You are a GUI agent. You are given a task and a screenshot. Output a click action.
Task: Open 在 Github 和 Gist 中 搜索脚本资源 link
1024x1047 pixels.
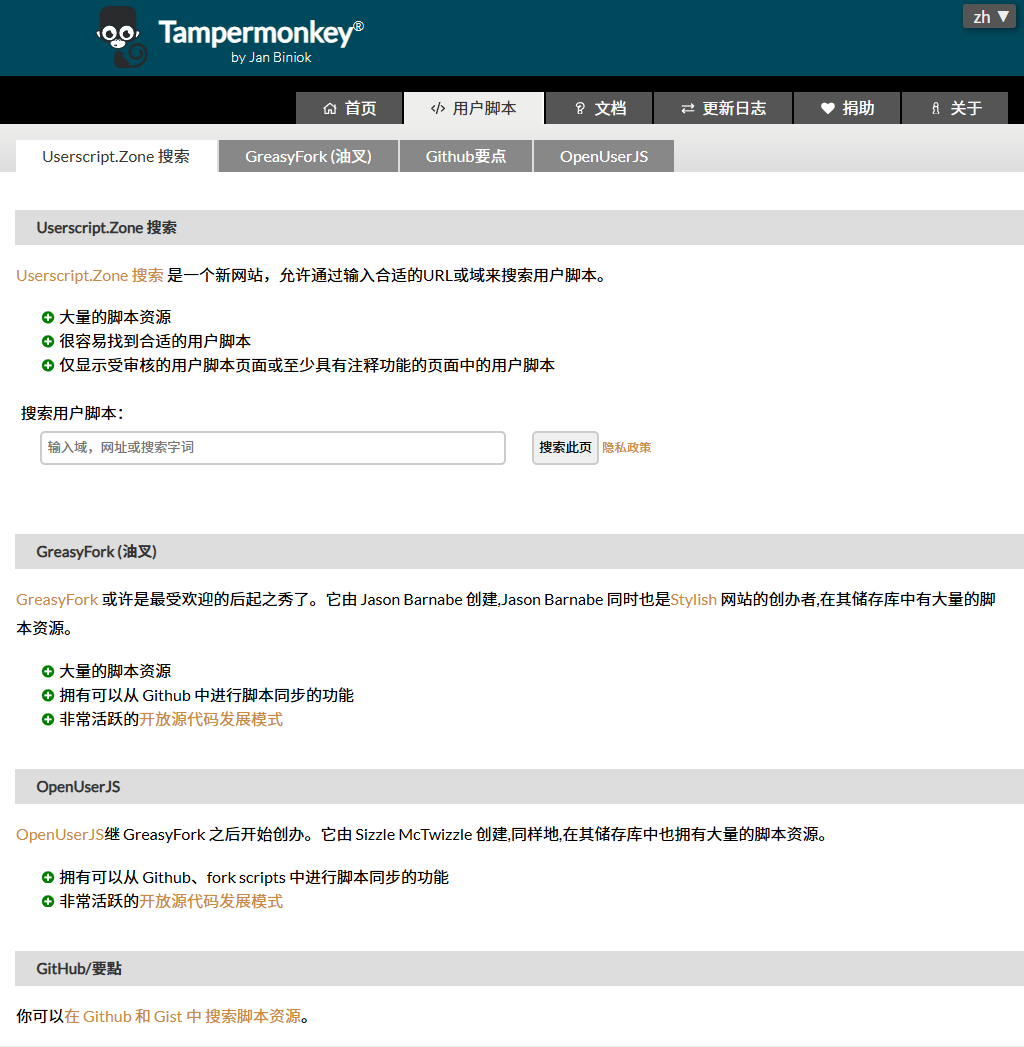pyautogui.click(x=183, y=1016)
